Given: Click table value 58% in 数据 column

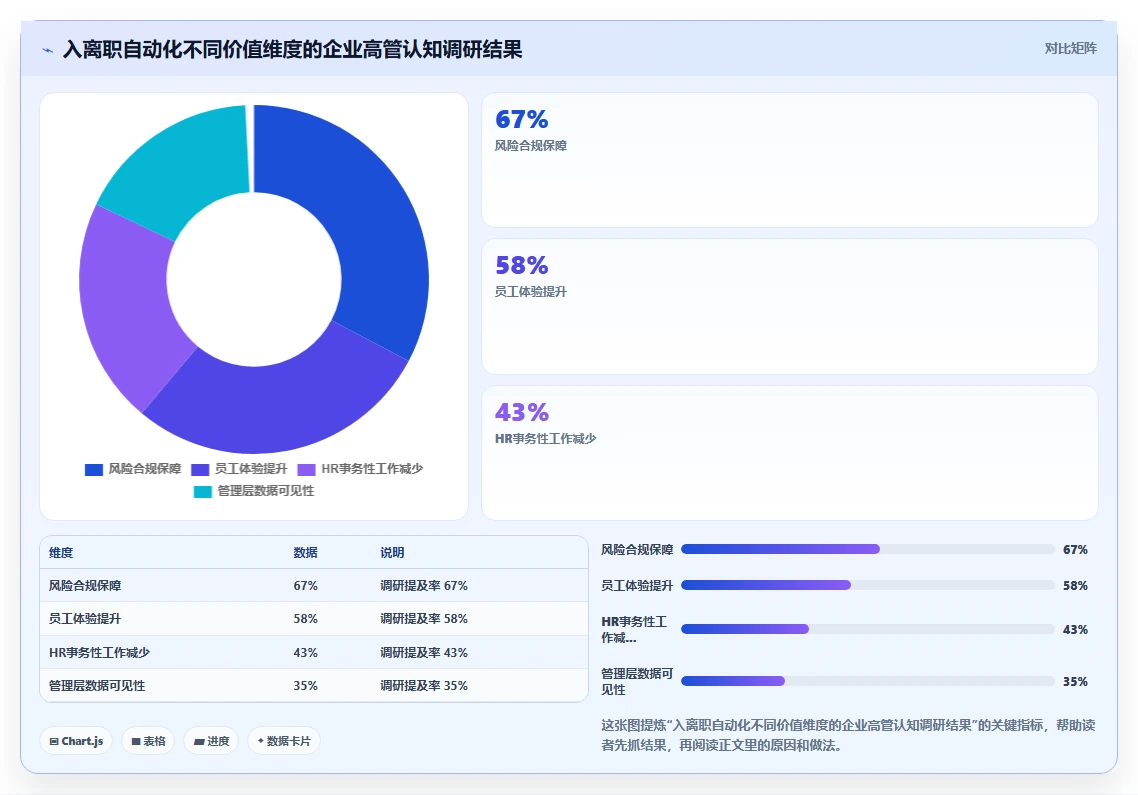Looking at the screenshot, I should click(x=306, y=619).
